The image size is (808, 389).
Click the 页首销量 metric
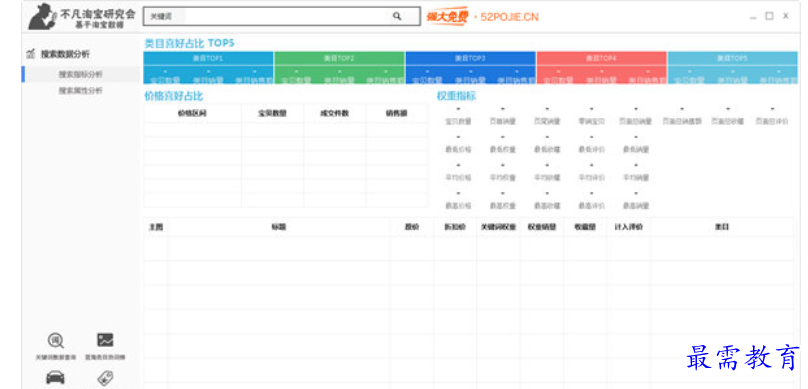tap(502, 122)
